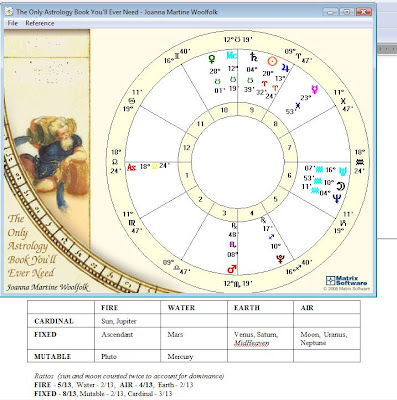Viewport: 397px width, 400px height.
Task: Click house number 11 in inner ring
Action: (200, 124)
